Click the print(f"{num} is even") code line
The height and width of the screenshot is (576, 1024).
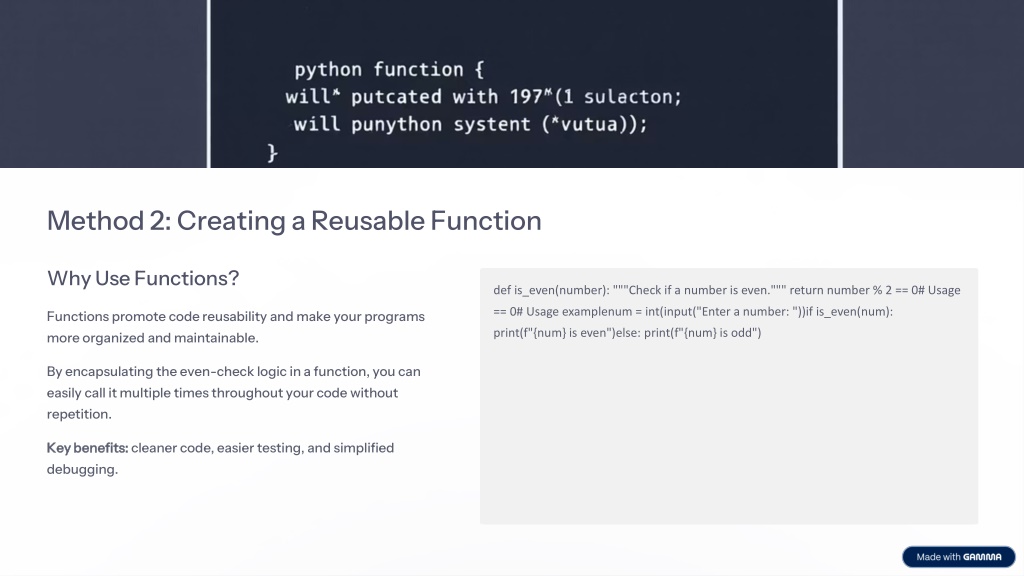565,333
